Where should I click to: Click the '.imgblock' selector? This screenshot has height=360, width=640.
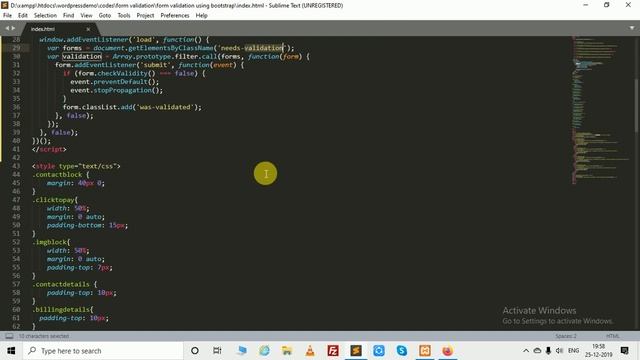(49, 242)
